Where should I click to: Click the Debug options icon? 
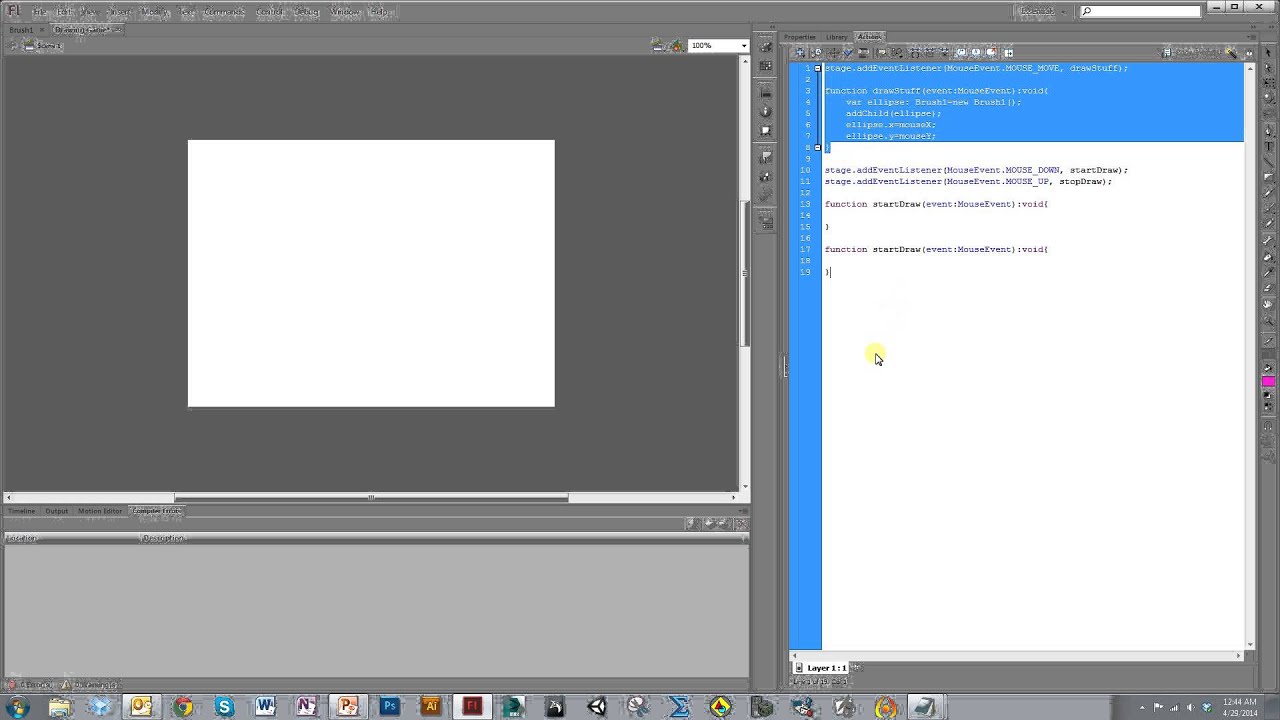(x=896, y=52)
